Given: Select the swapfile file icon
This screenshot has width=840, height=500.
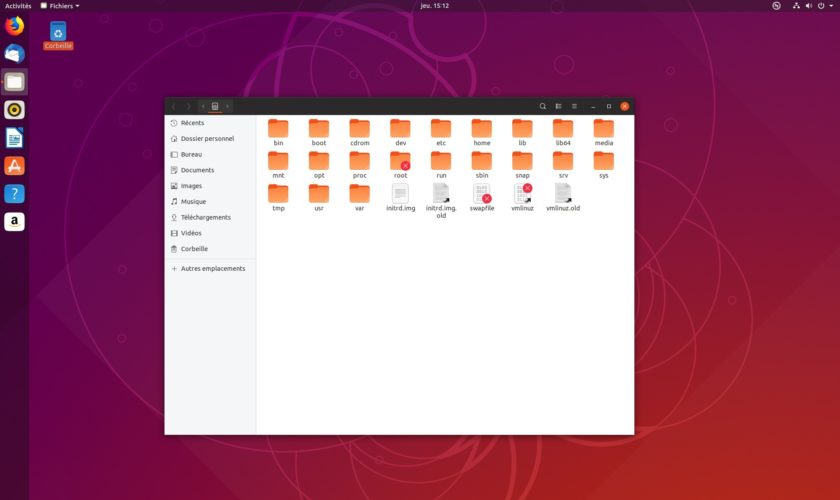Looking at the screenshot, I should point(482,194).
